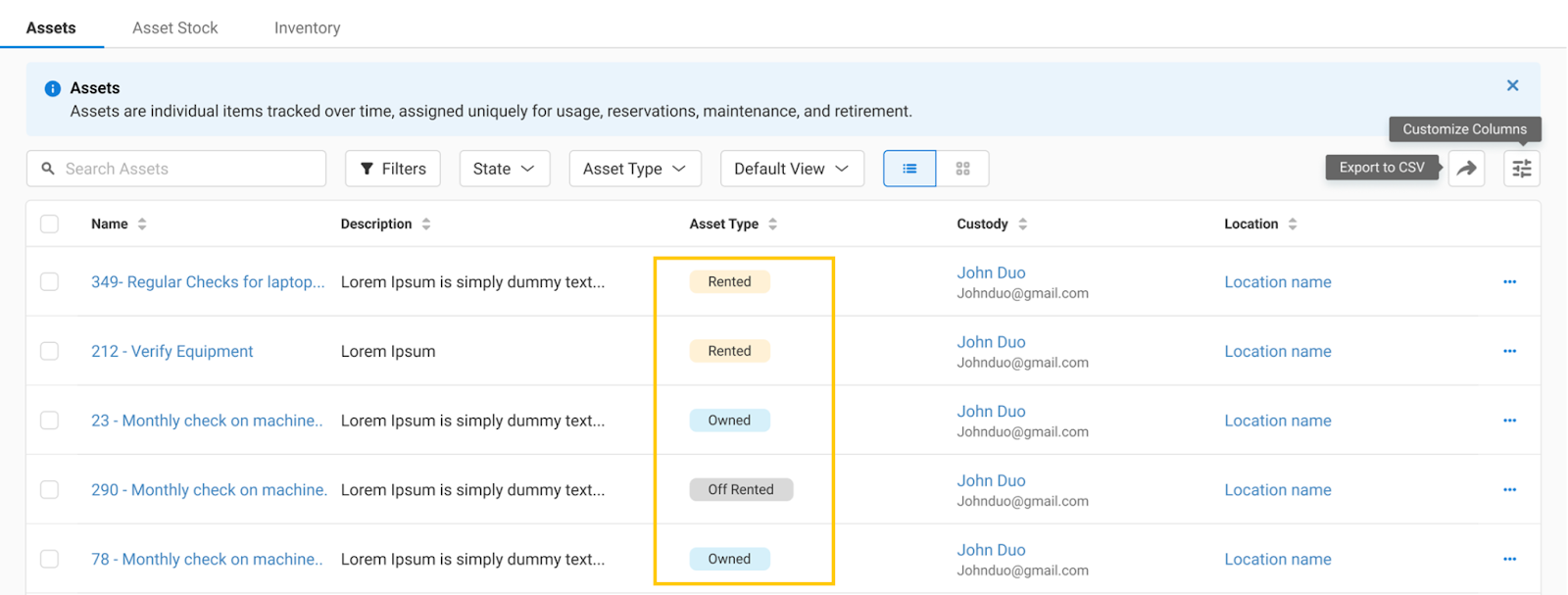Image resolution: width=1568 pixels, height=595 pixels.
Task: Open more options for 212 - Verify Equipment row
Action: pyautogui.click(x=1509, y=351)
